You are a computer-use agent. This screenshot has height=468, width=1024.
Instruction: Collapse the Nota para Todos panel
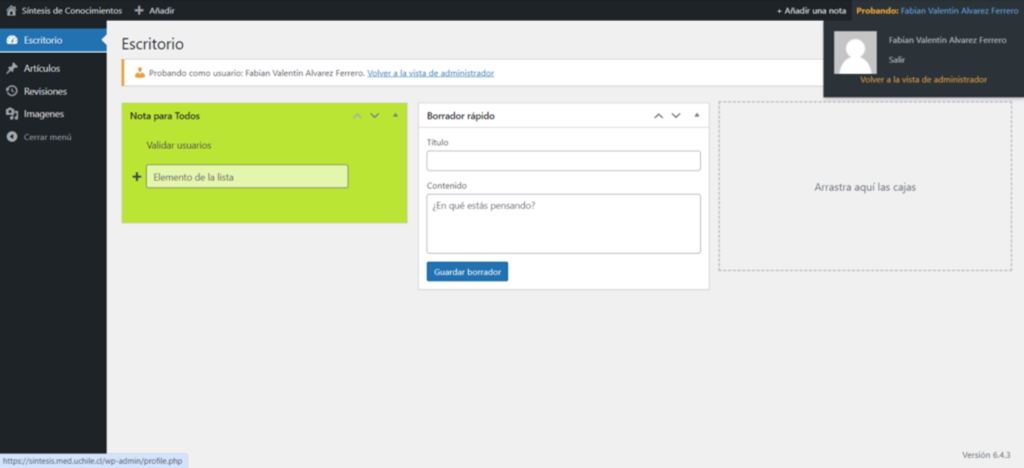coord(395,116)
